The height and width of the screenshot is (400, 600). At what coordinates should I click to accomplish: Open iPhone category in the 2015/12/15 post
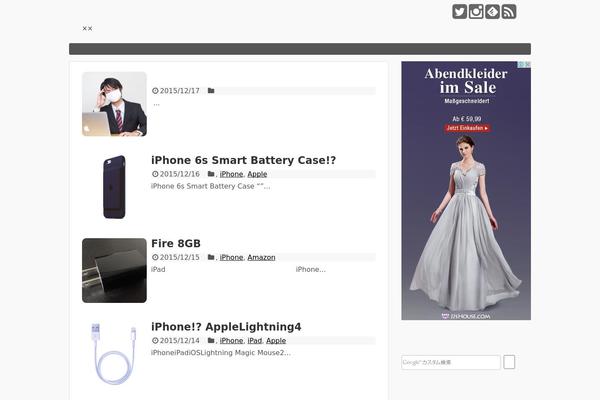click(231, 258)
